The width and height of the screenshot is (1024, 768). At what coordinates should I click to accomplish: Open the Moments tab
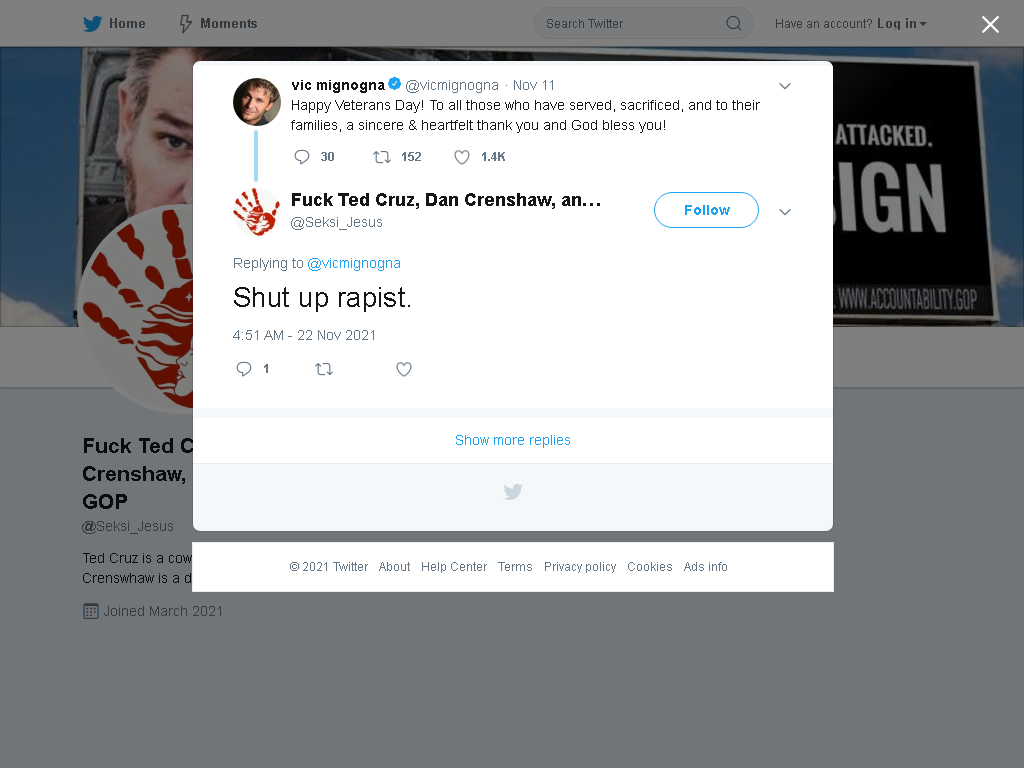coord(218,24)
